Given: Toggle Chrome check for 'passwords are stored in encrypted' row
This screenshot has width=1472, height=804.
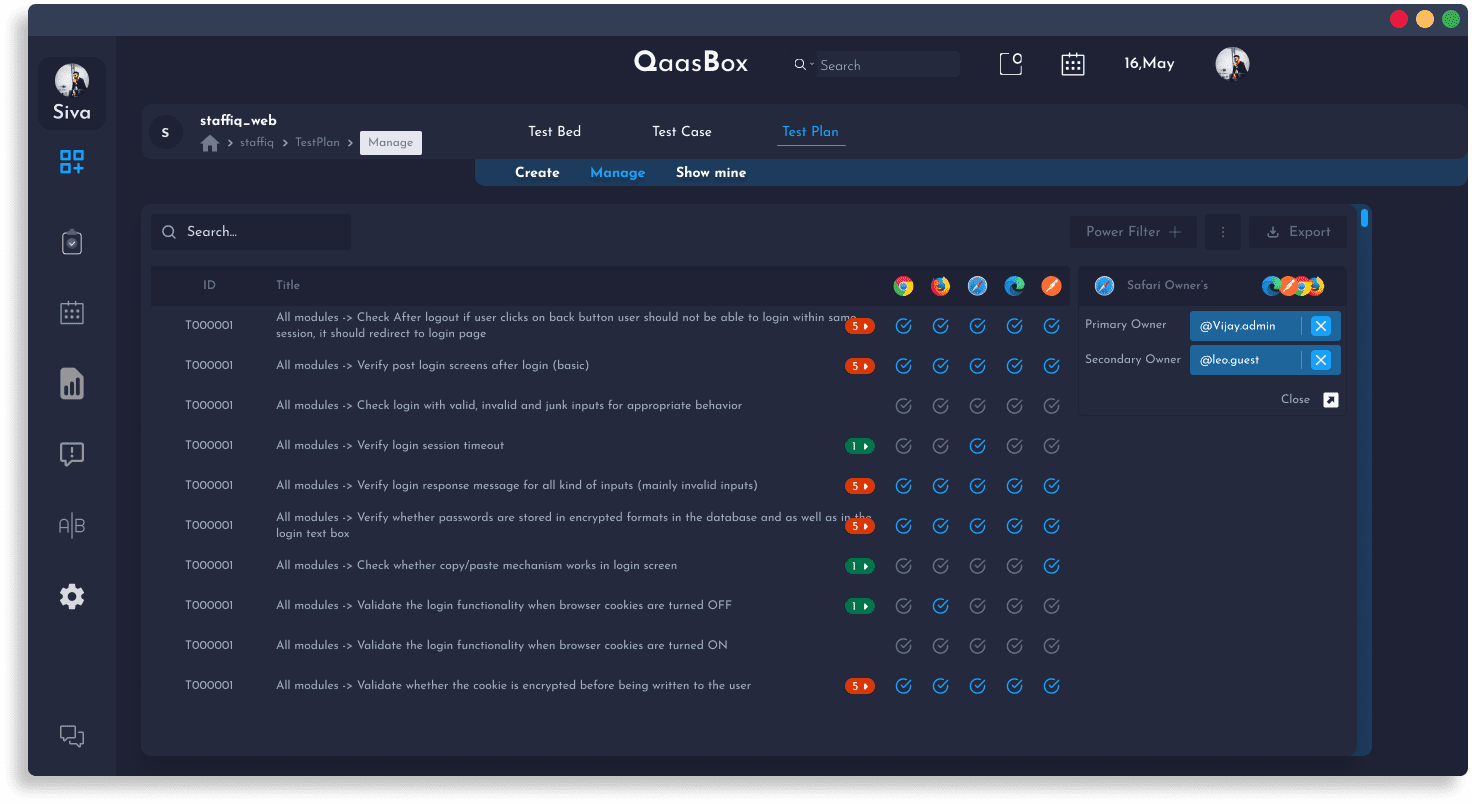Looking at the screenshot, I should 903,526.
